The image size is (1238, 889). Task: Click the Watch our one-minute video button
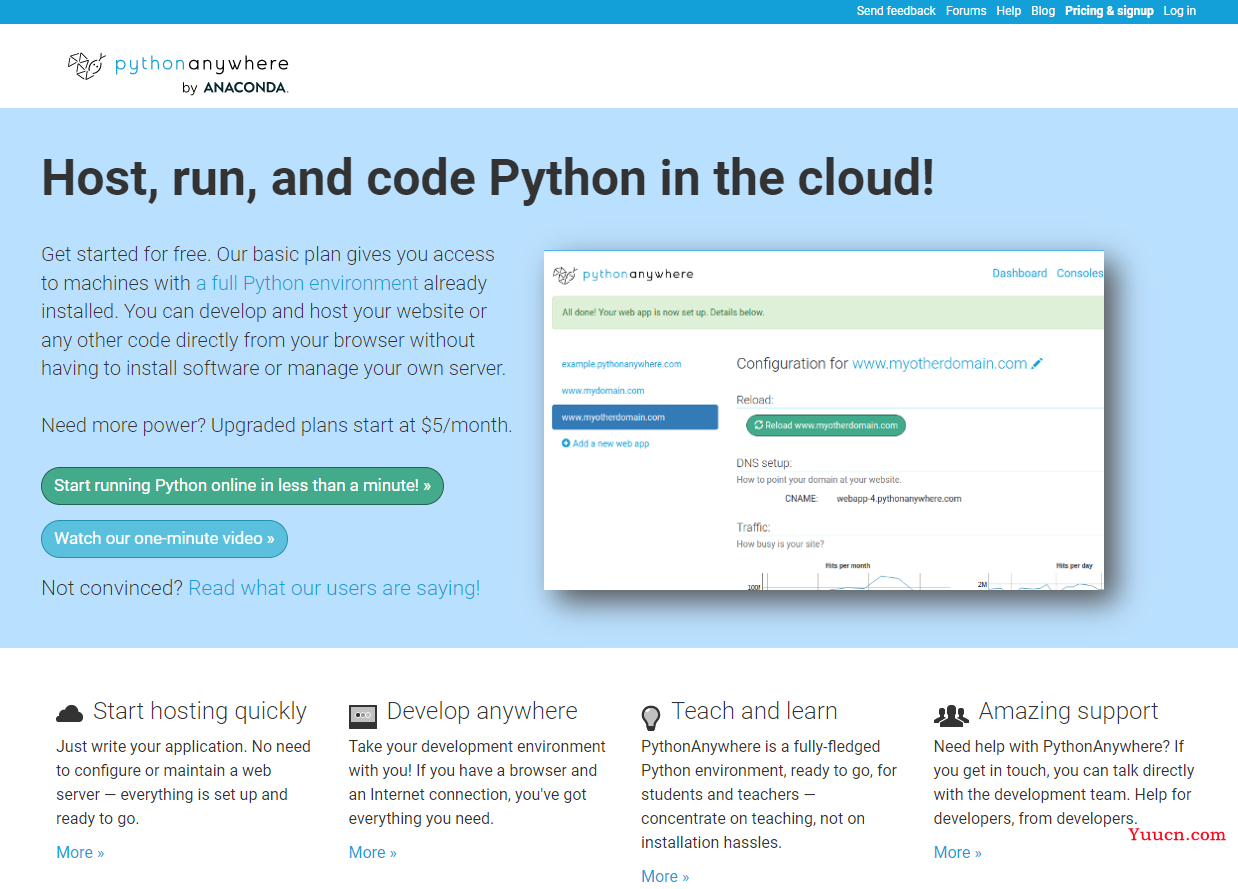point(164,539)
